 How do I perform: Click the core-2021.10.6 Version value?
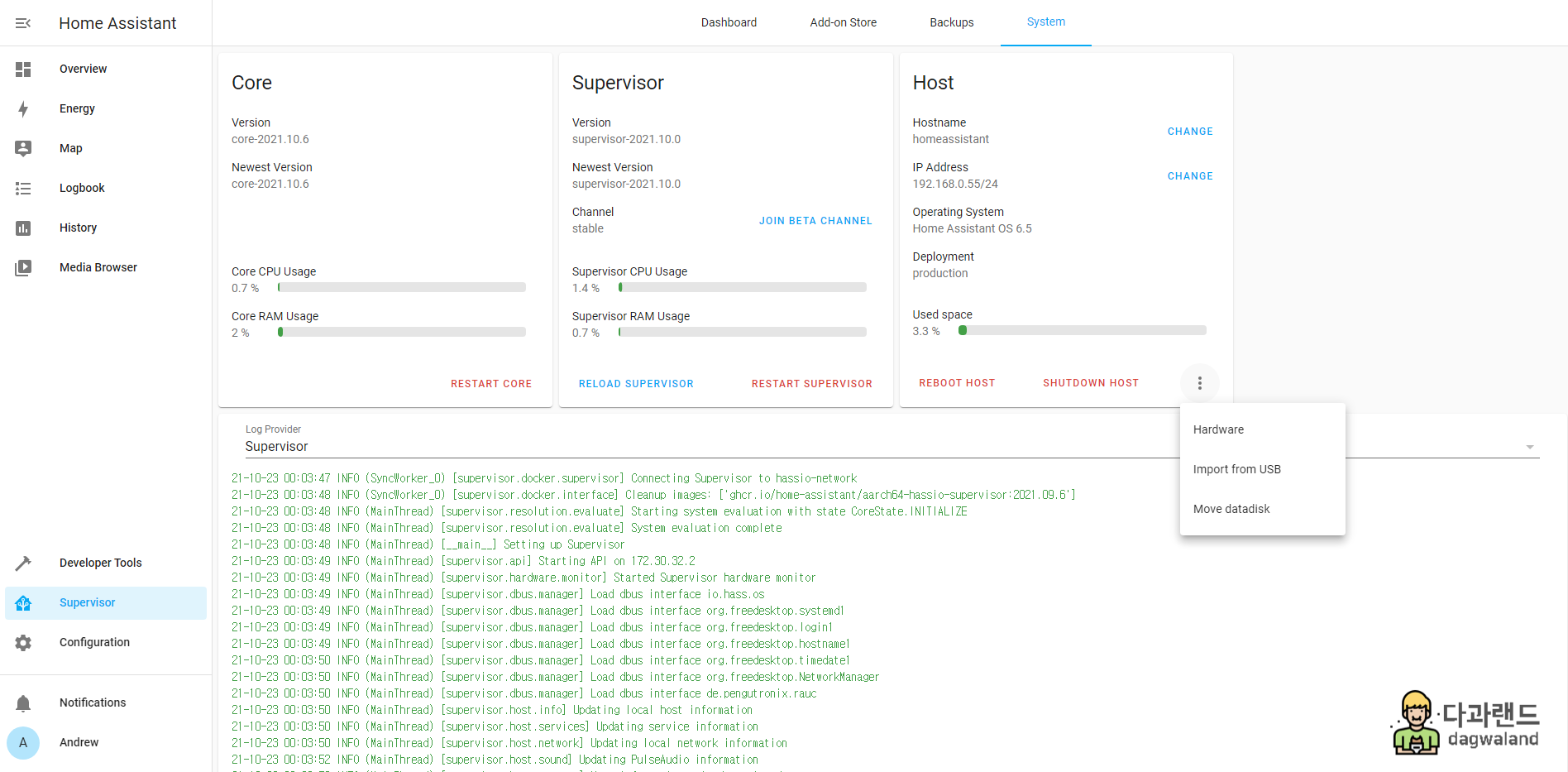[270, 139]
